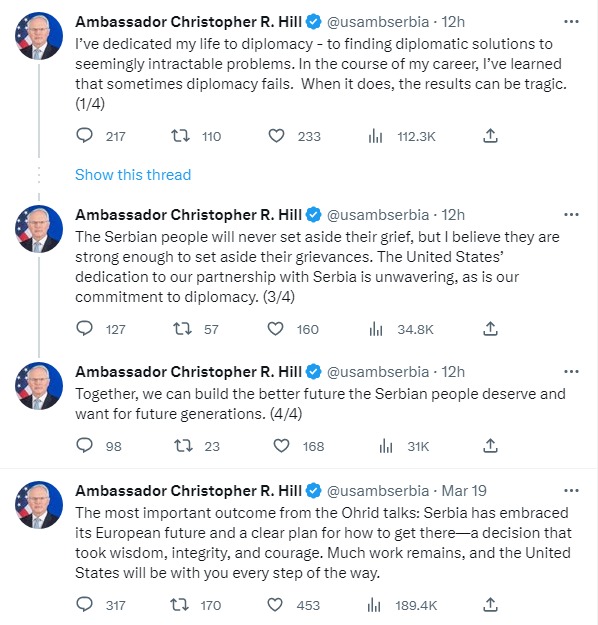Open more options on the (3/4) tweet
The image size is (598, 625).
tap(571, 214)
